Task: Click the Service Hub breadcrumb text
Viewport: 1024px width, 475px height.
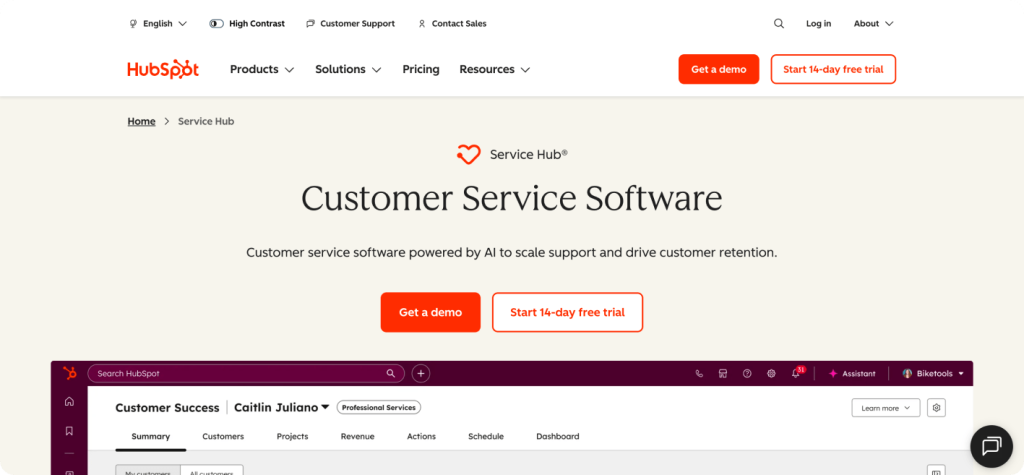Action: (x=206, y=122)
